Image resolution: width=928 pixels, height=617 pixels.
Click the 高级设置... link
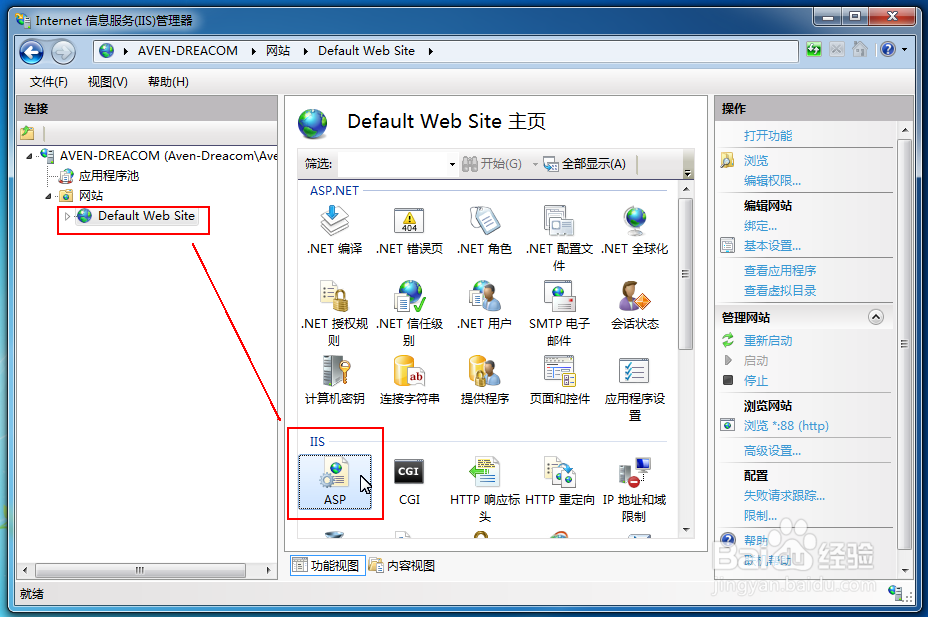[x=772, y=451]
